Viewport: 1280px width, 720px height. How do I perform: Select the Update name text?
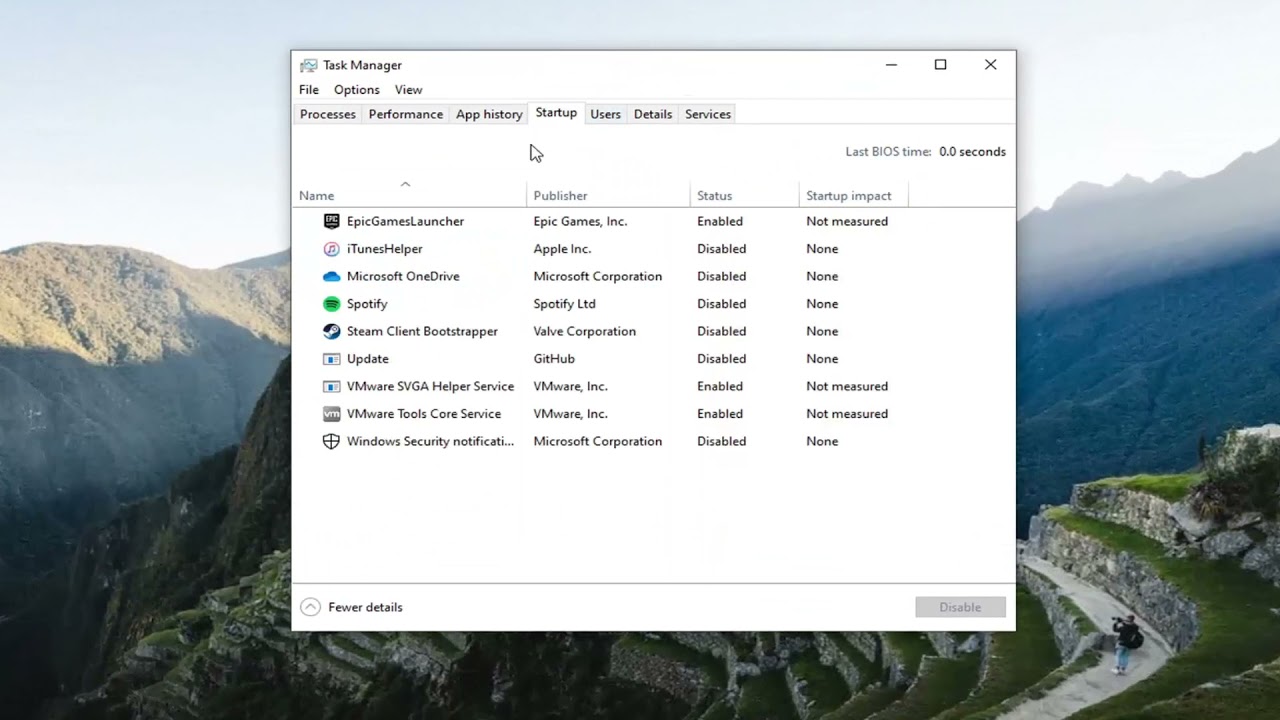click(368, 359)
